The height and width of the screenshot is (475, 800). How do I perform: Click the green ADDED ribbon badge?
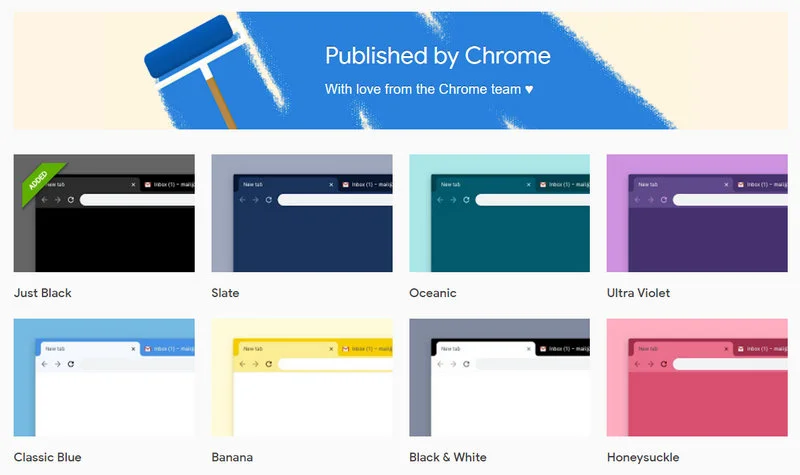38,176
